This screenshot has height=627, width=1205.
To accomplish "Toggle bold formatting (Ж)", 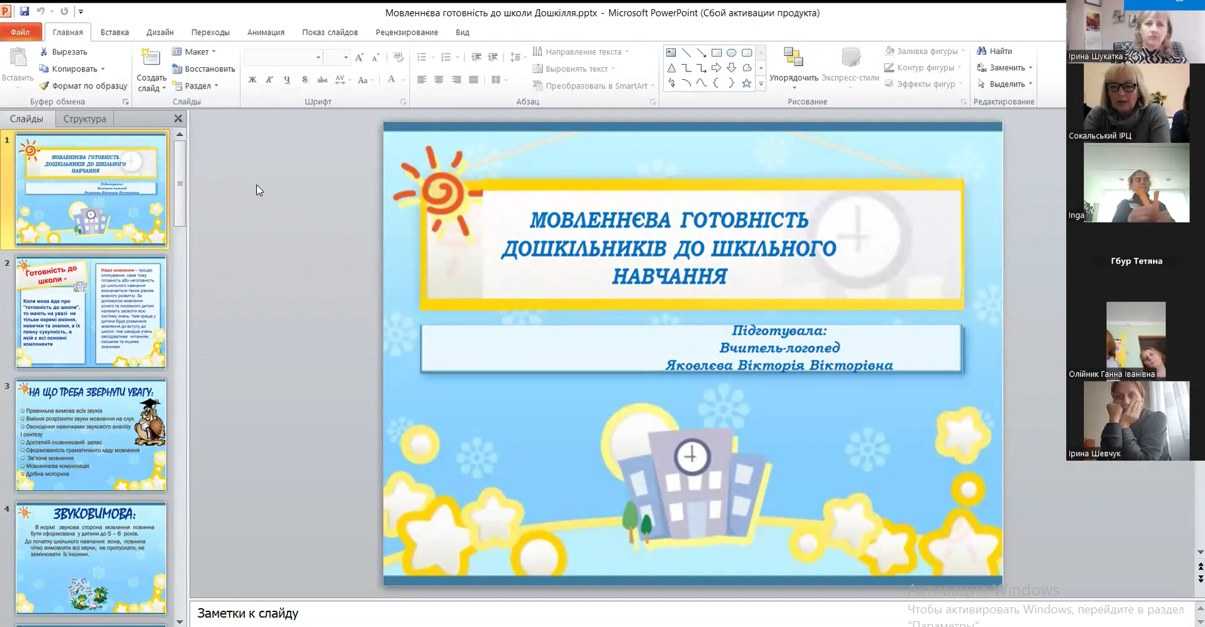I will pos(252,80).
